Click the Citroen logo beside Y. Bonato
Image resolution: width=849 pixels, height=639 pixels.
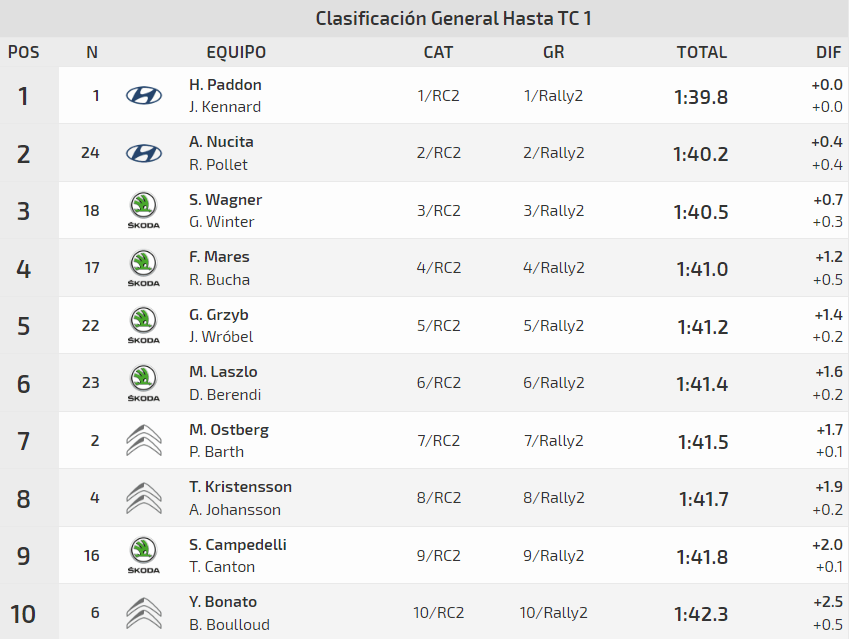tap(143, 613)
